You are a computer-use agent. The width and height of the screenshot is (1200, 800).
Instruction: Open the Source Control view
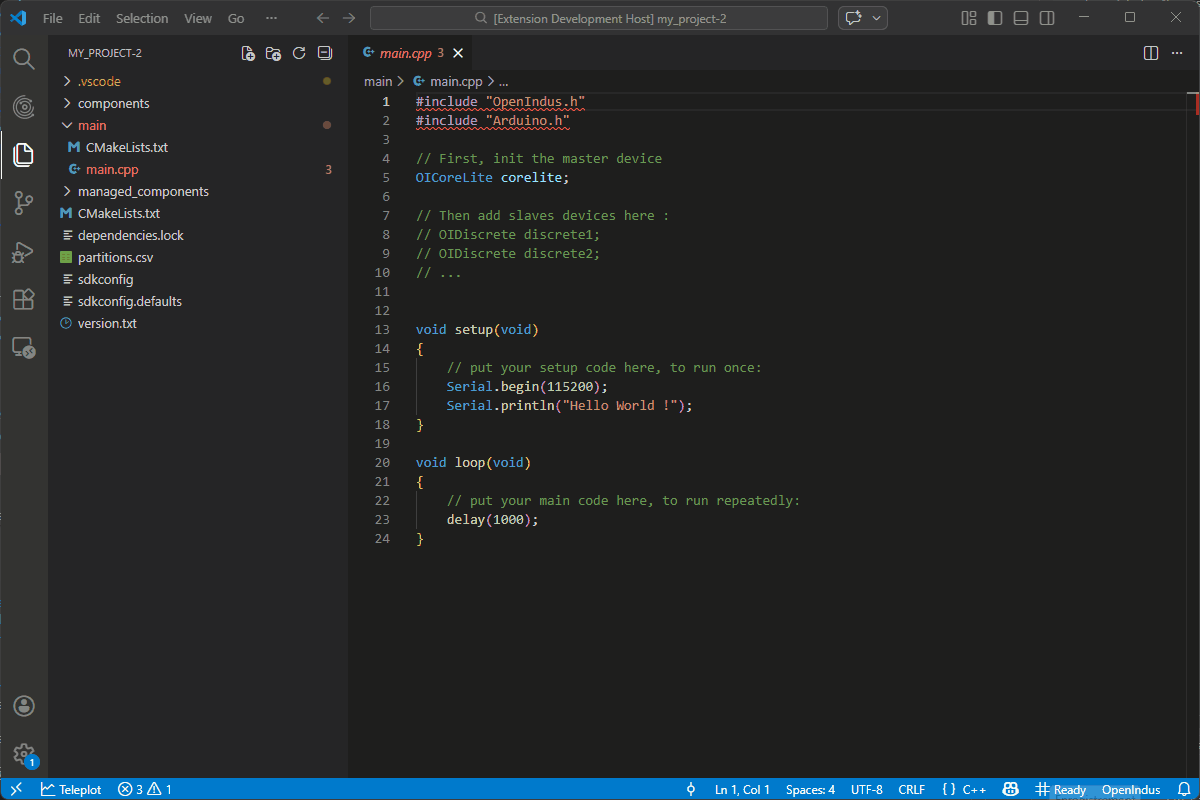[24, 204]
